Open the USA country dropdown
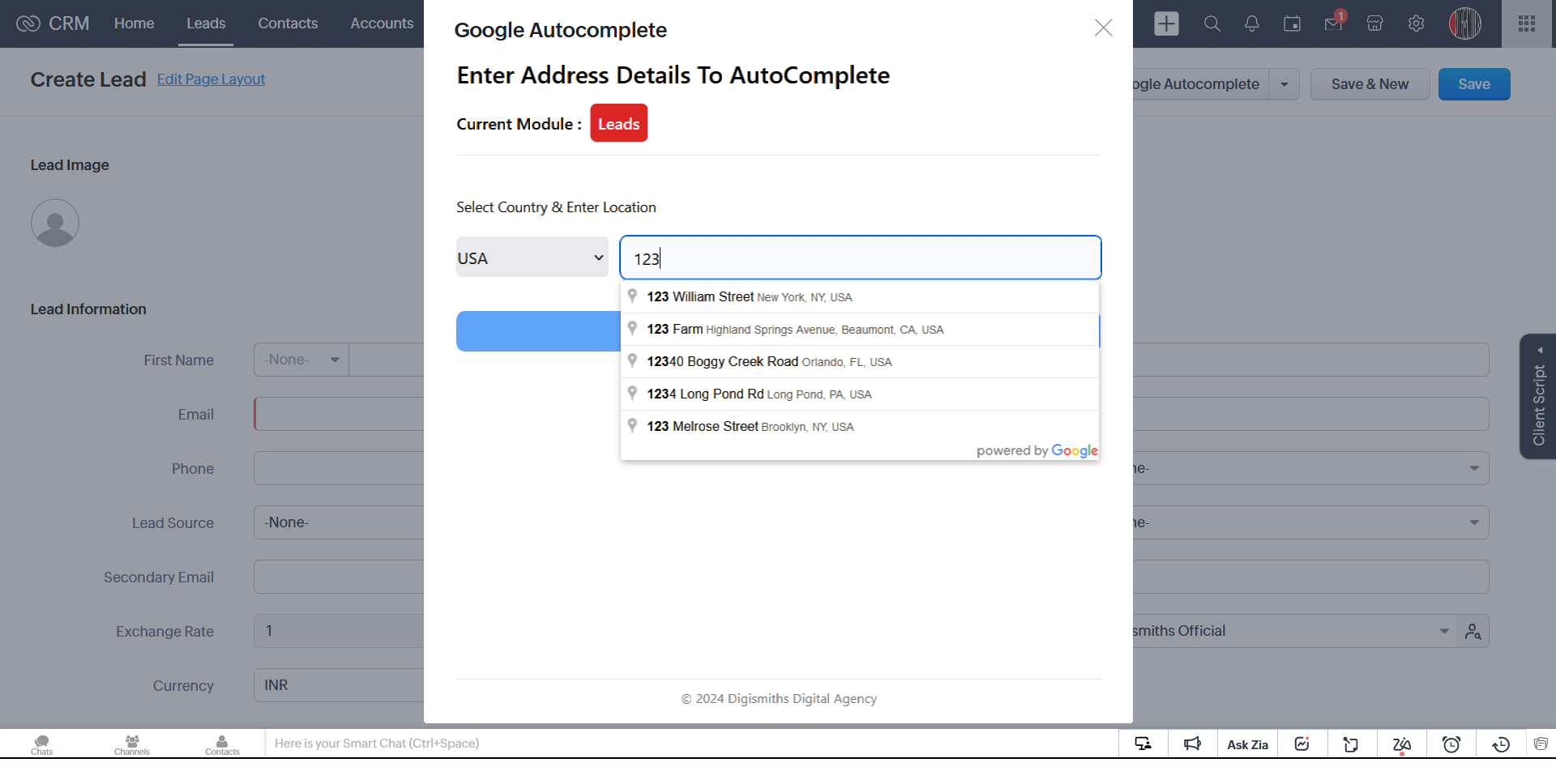Image resolution: width=1556 pixels, height=784 pixels. [532, 258]
